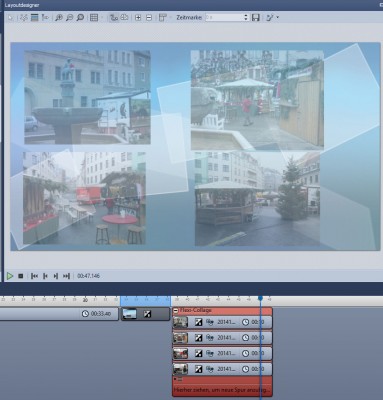Click the zoom out magnifier icon
The width and height of the screenshot is (383, 400).
69,18
